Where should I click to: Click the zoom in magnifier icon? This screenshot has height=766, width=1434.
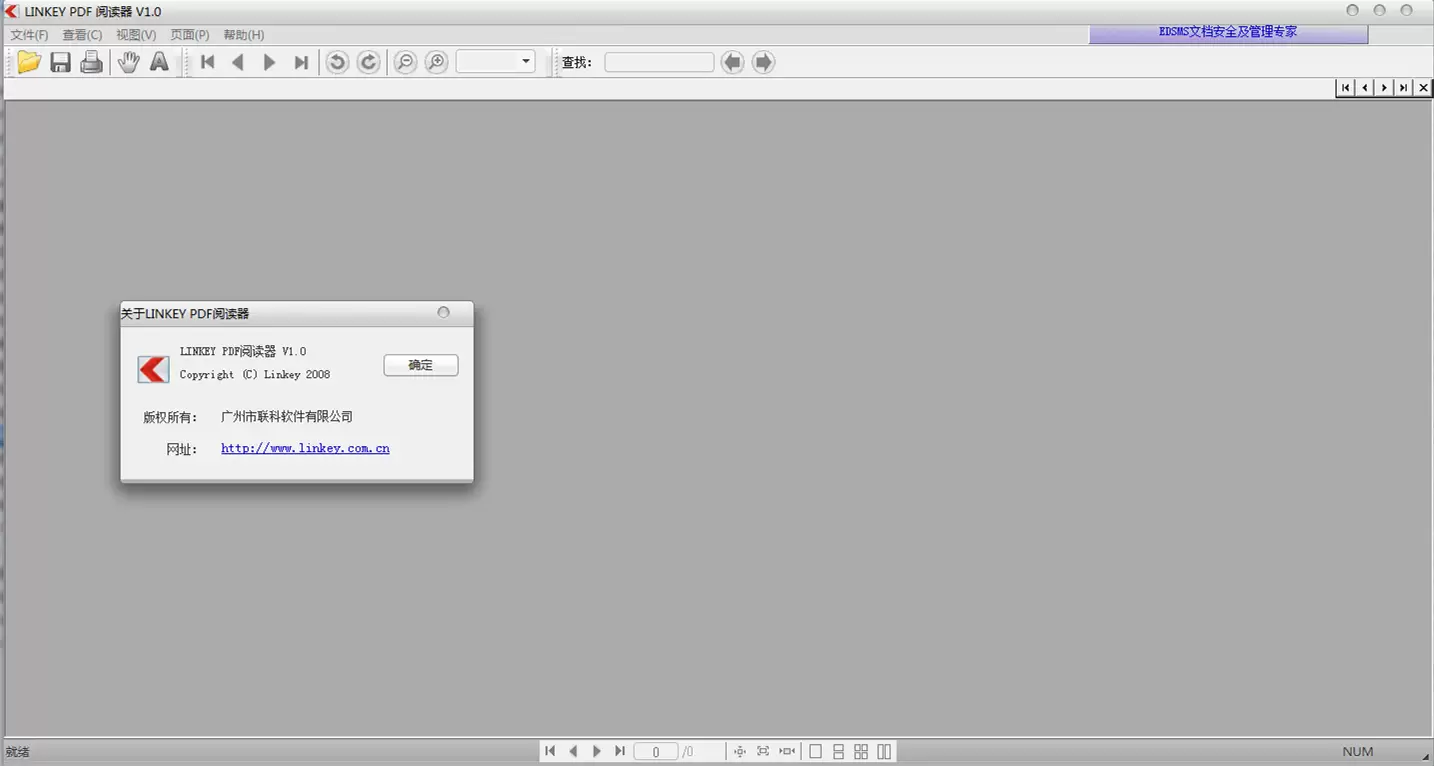click(x=436, y=62)
